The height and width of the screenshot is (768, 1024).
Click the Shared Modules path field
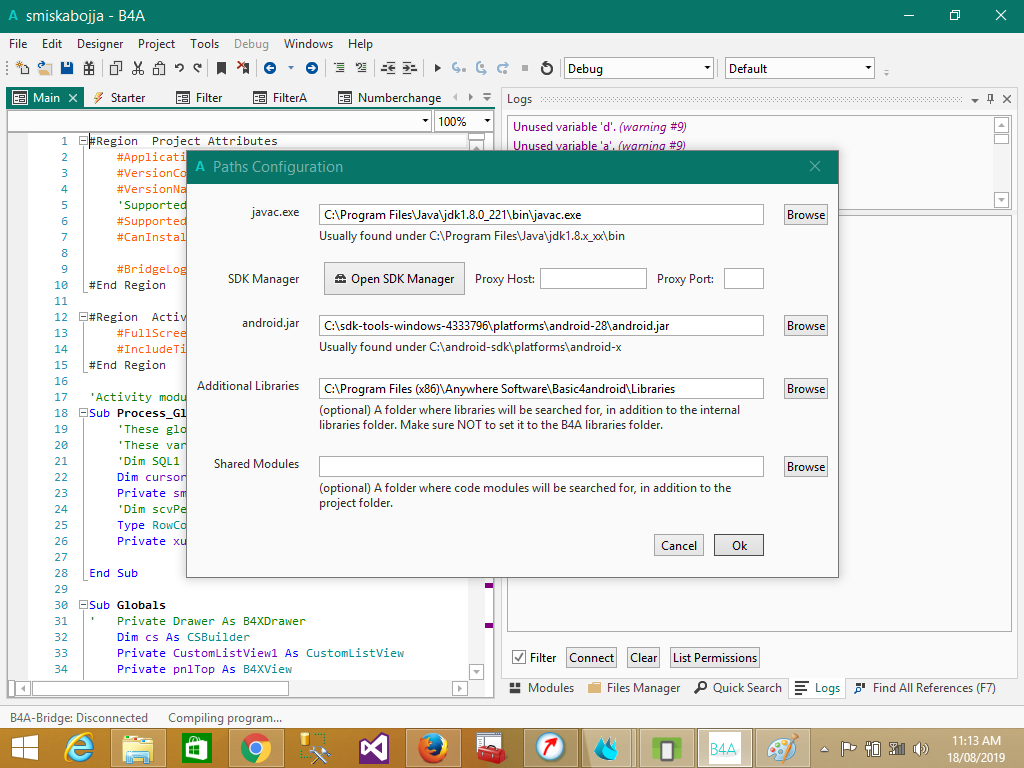(541, 467)
